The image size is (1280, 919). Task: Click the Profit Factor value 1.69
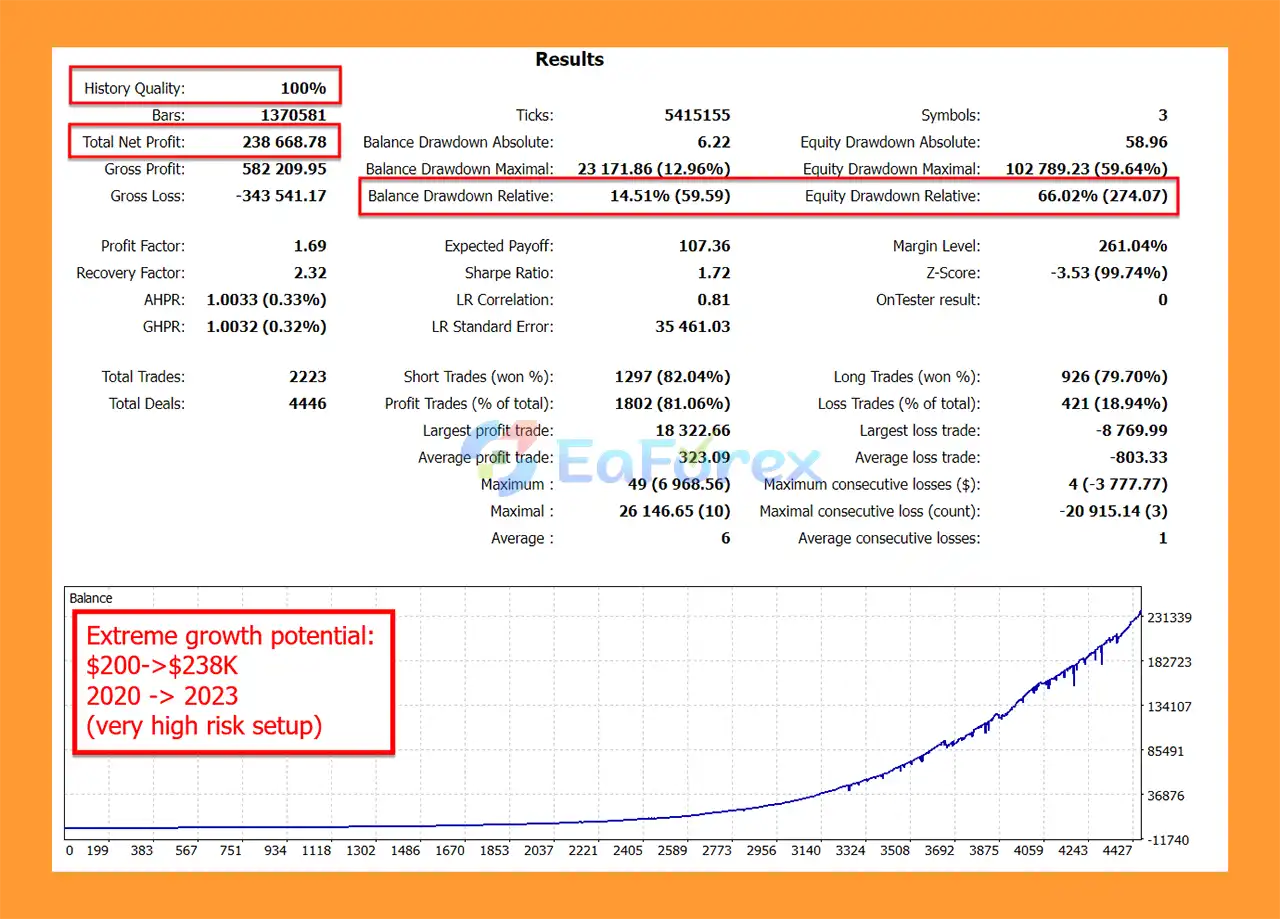308,246
